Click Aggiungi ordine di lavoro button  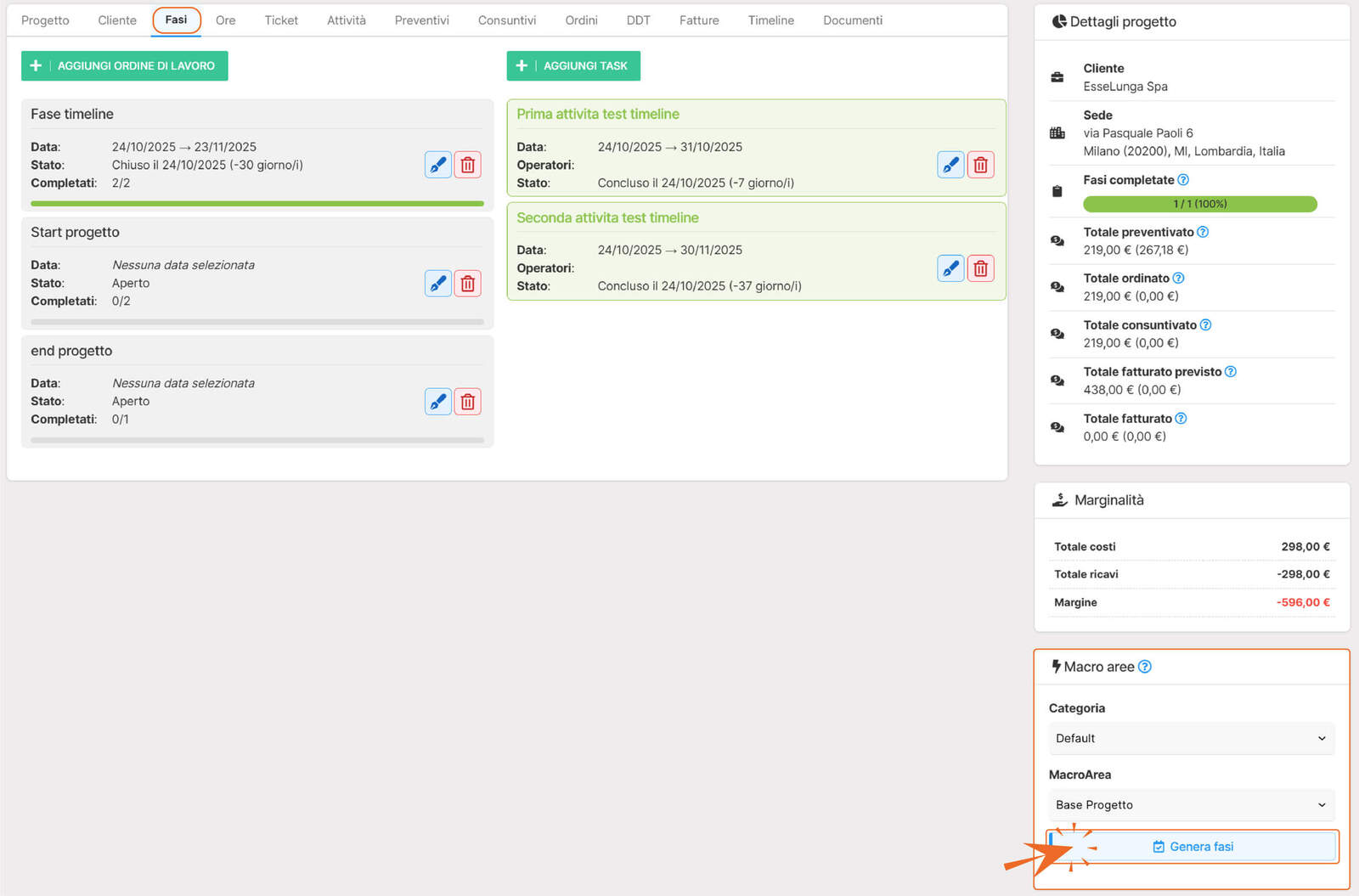[x=125, y=65]
